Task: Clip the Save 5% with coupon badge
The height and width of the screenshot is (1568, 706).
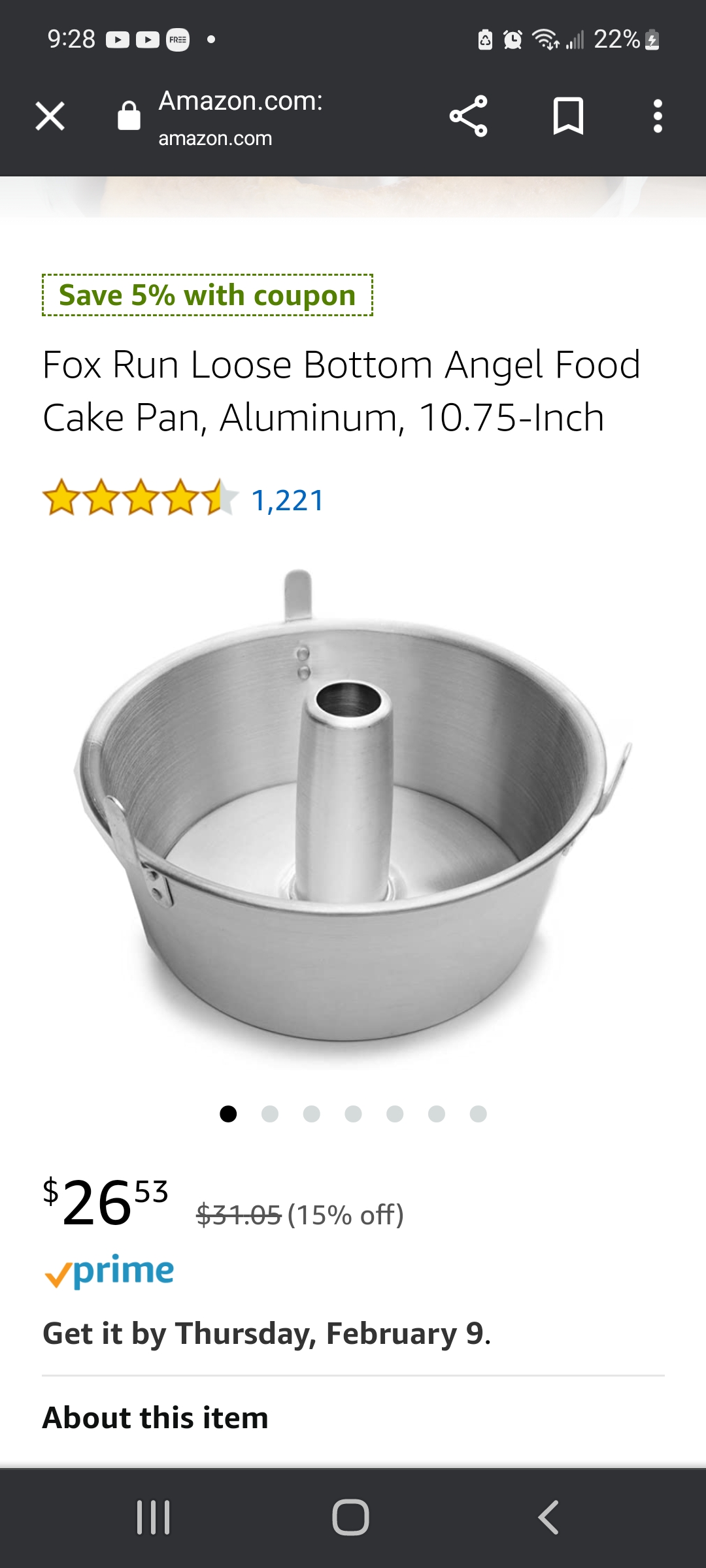Action: pyautogui.click(x=207, y=295)
